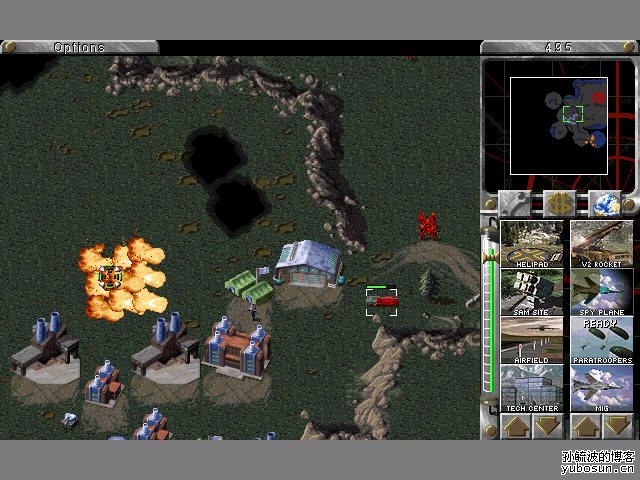Click green viewport rectangle on the radar

click(x=573, y=114)
